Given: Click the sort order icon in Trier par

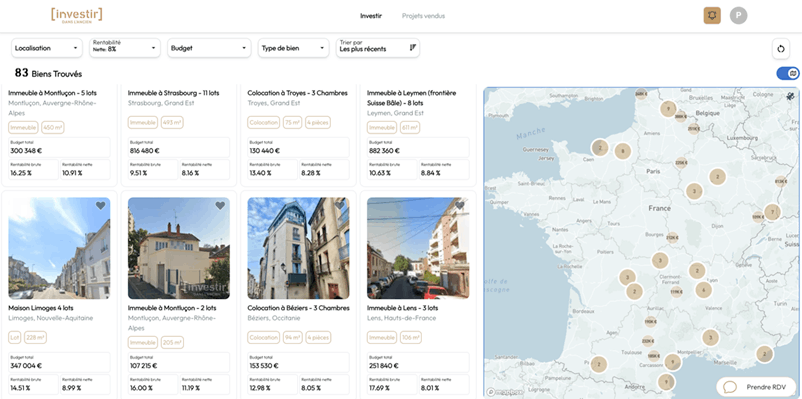Looking at the screenshot, I should (x=413, y=48).
